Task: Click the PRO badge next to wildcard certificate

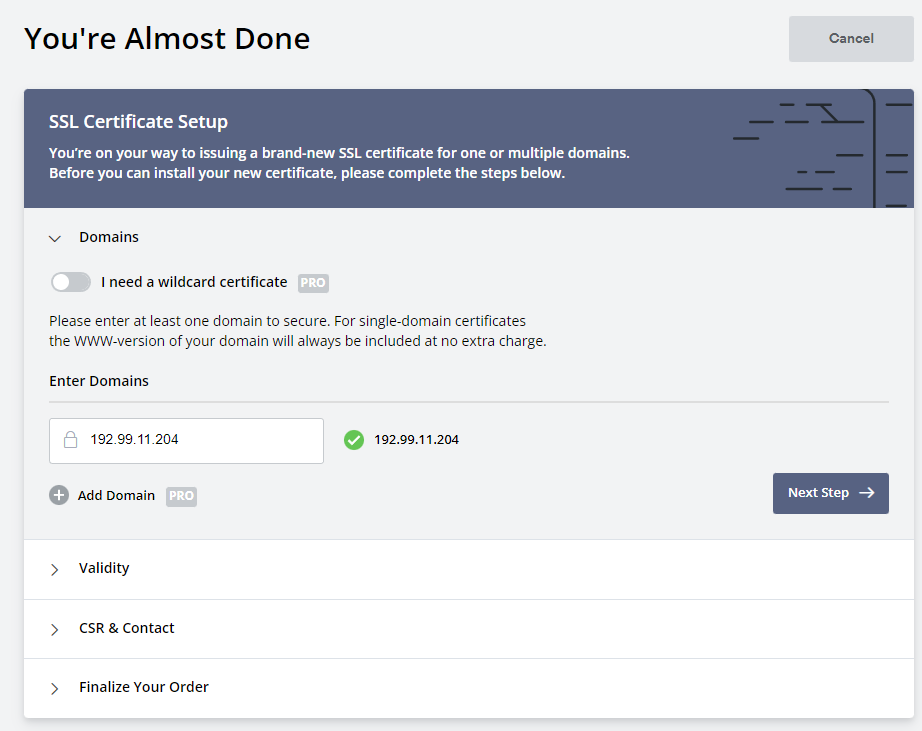Action: click(x=313, y=283)
